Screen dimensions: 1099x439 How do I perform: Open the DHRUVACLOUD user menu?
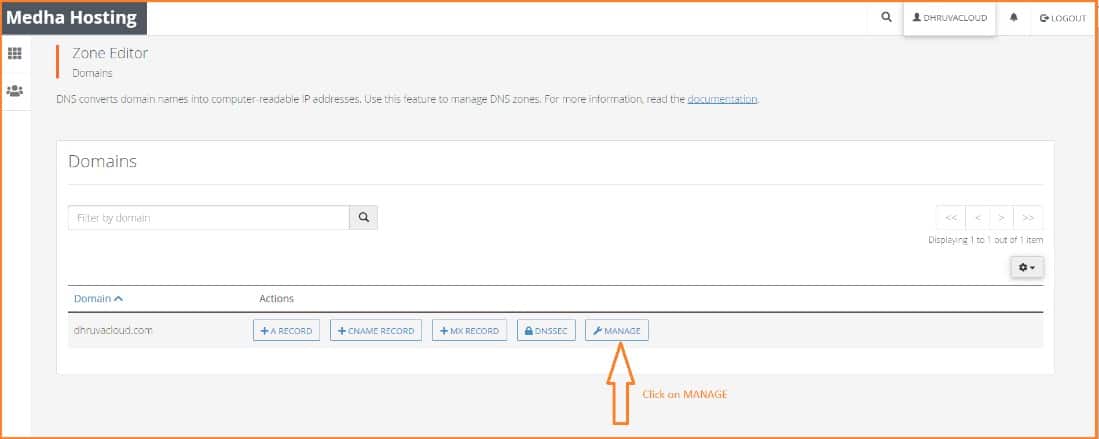[949, 18]
